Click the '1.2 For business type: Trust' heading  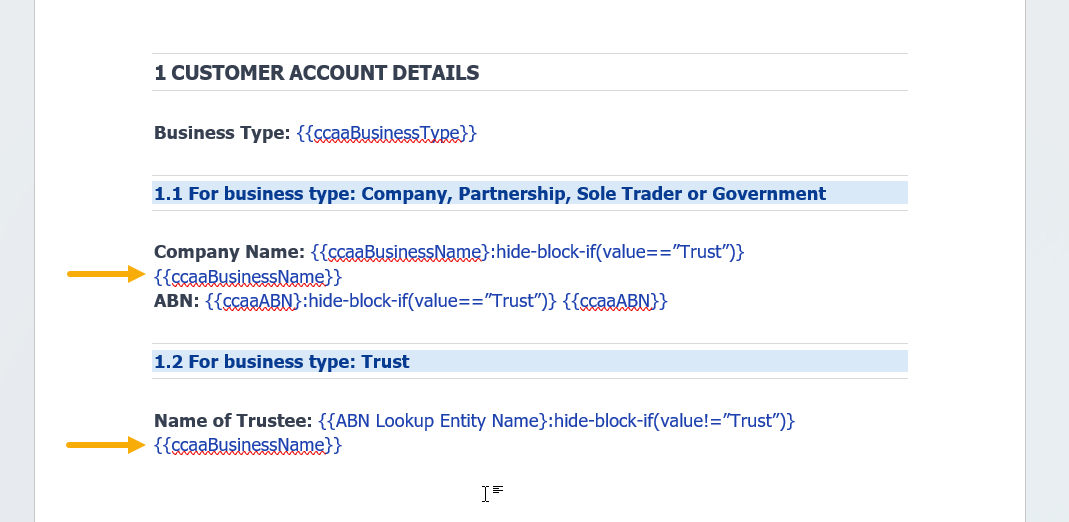pyautogui.click(x=281, y=362)
